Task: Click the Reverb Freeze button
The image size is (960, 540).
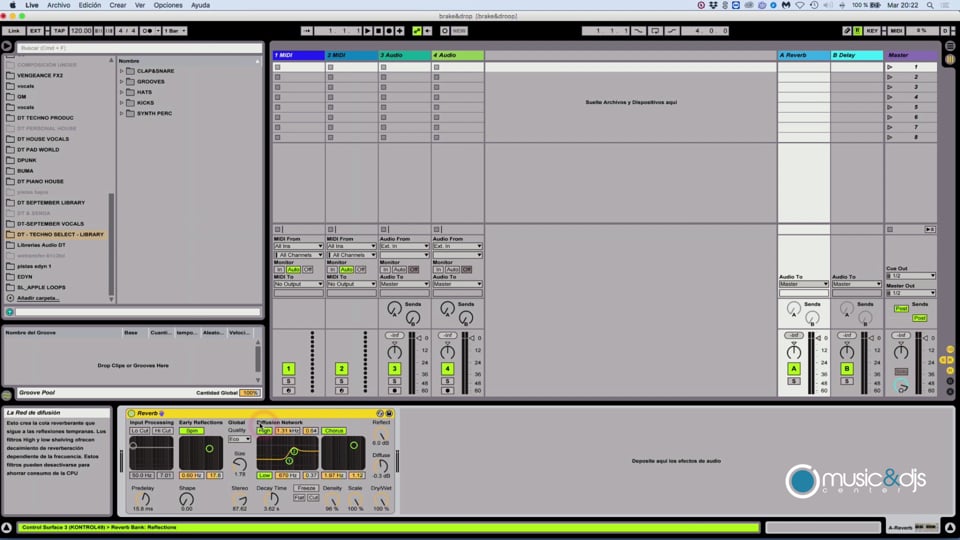Action: click(306, 488)
